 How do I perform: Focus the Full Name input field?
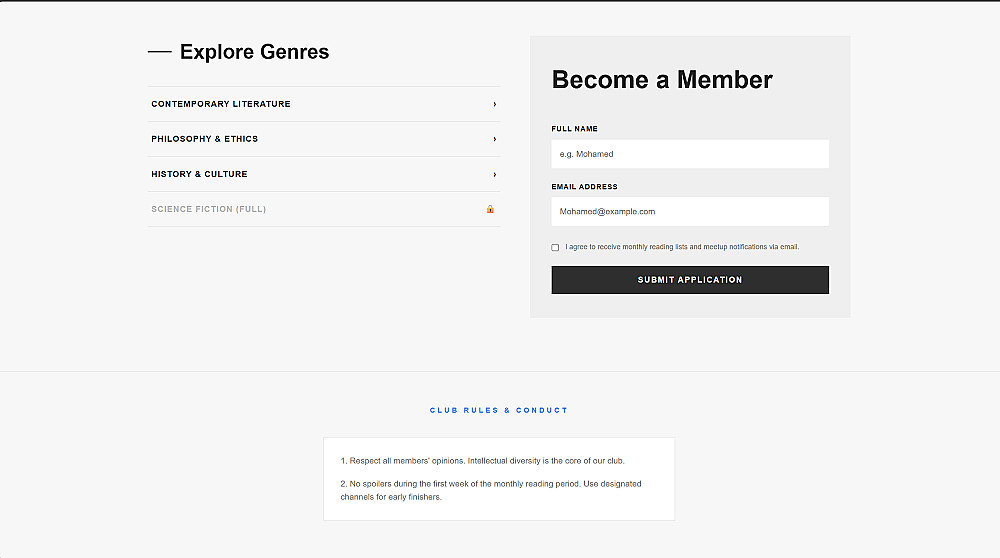point(690,154)
